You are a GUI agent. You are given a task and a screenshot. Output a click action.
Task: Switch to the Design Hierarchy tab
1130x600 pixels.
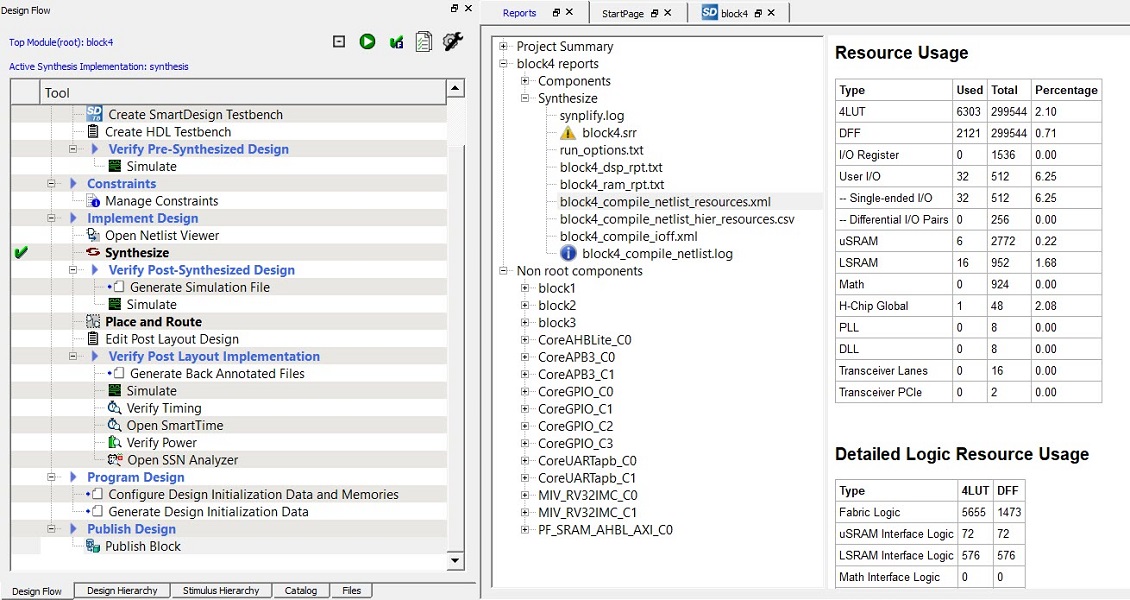122,591
